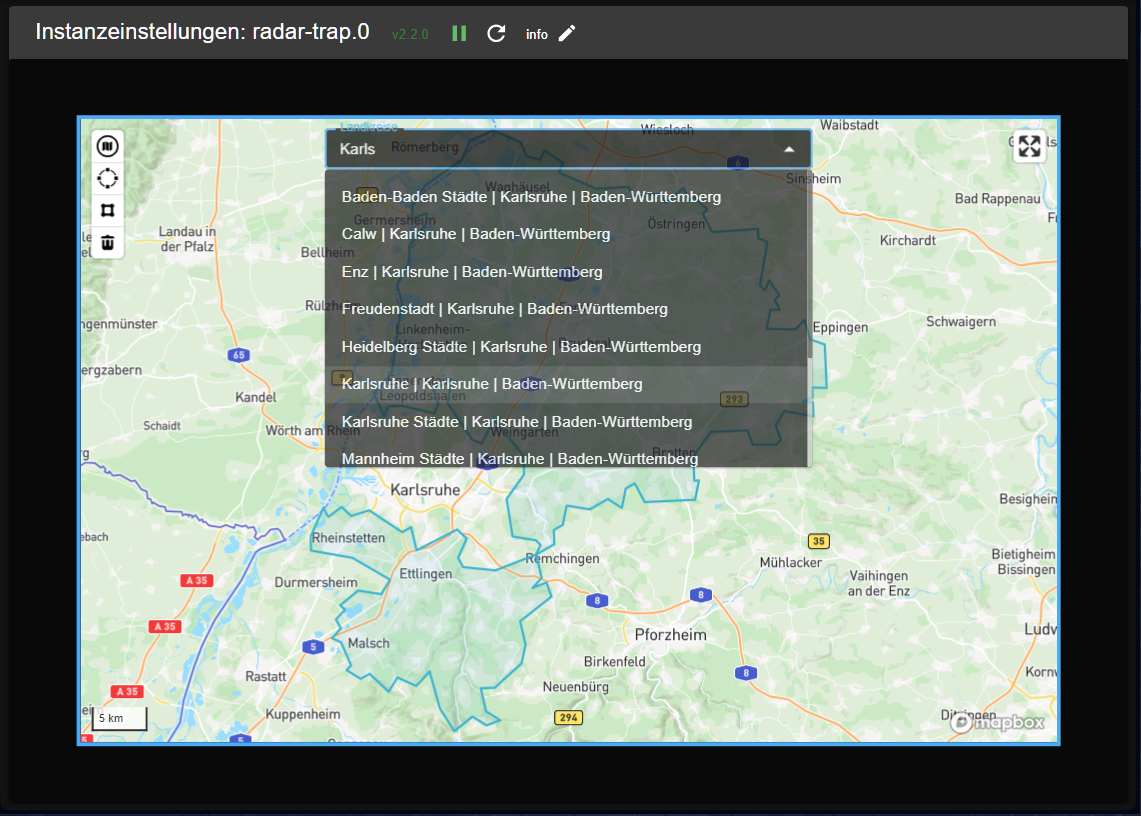
Task: Pause the radar-trap.0 instance
Action: click(459, 33)
